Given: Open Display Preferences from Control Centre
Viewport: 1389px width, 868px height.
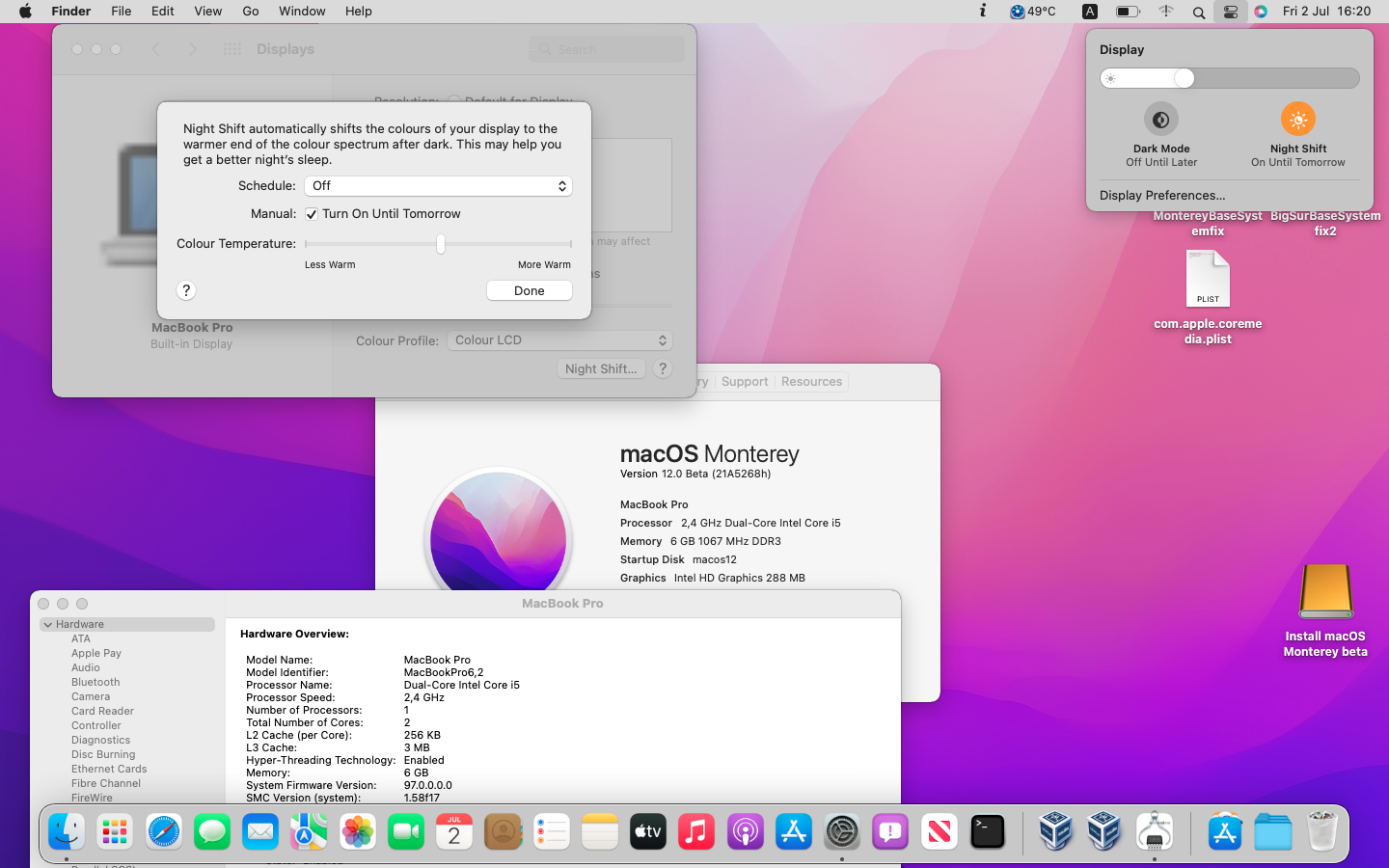Looking at the screenshot, I should pos(1162,195).
